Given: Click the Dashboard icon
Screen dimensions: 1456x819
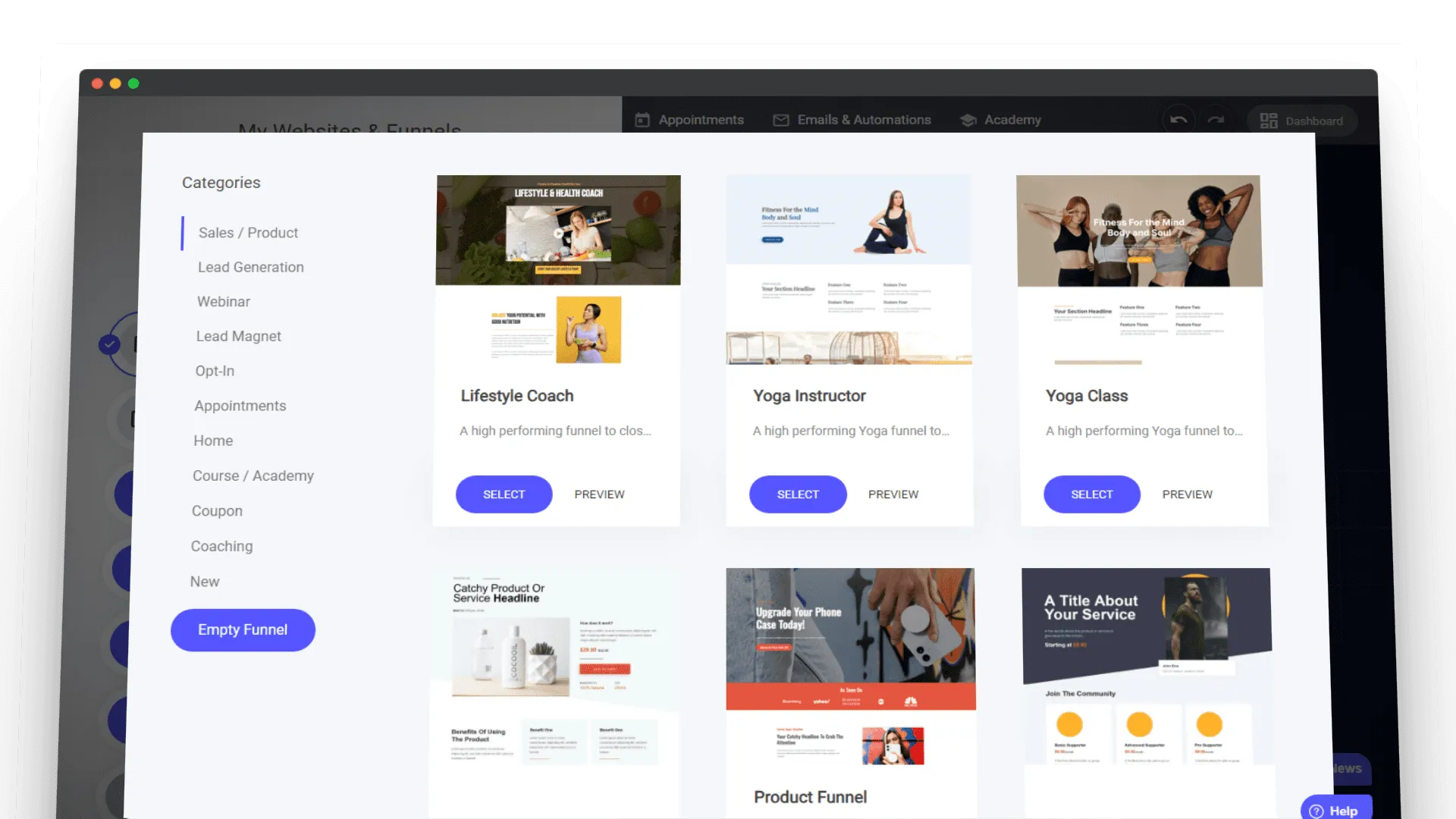Looking at the screenshot, I should click(1269, 120).
